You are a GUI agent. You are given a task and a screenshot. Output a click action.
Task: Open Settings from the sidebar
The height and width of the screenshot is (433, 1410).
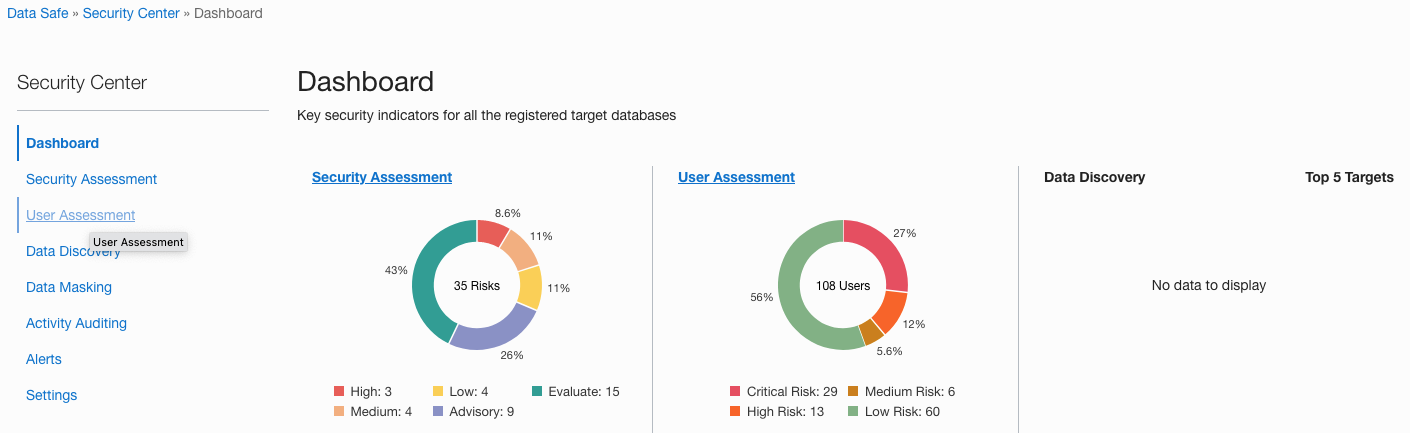point(51,395)
